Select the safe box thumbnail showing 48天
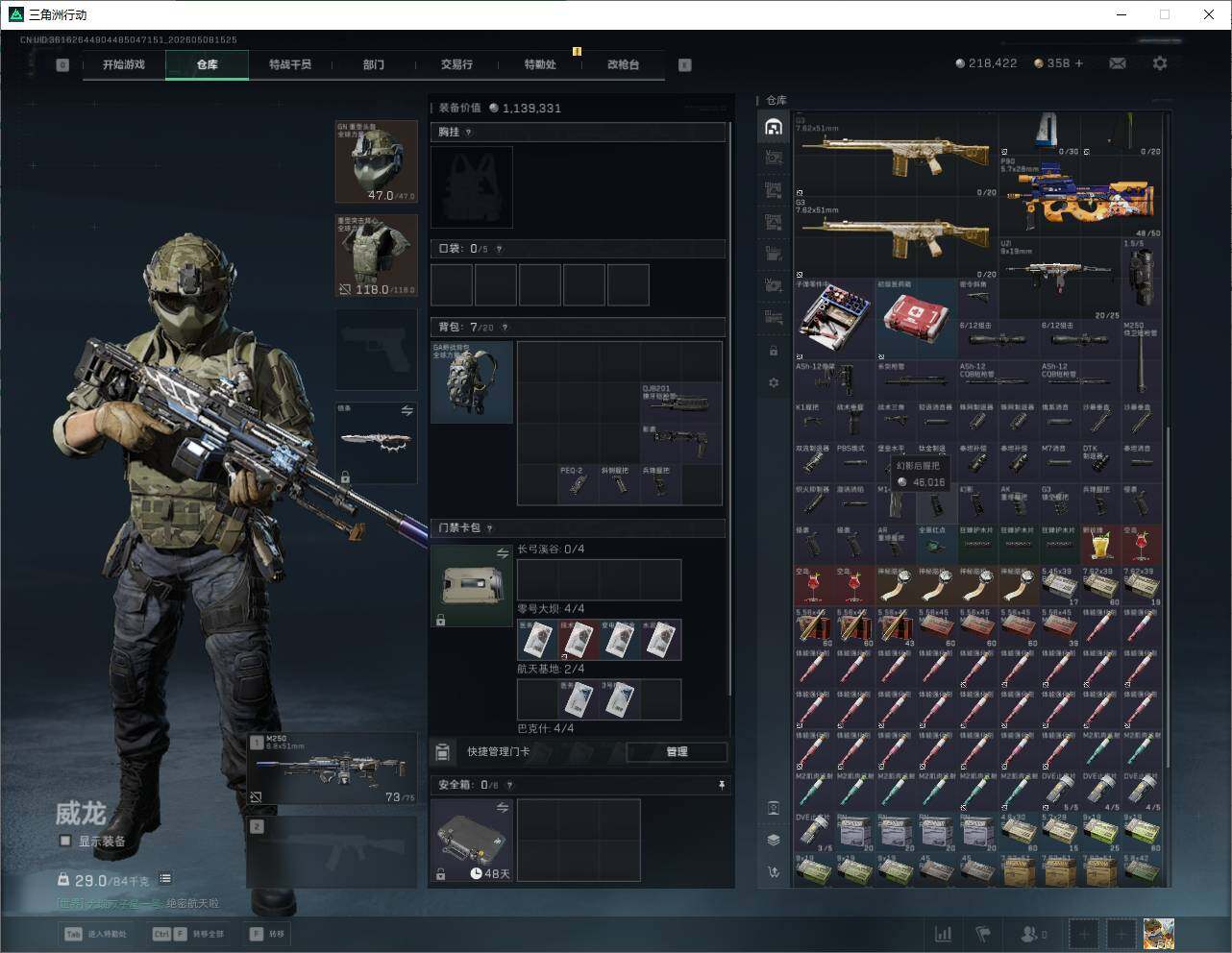 pyautogui.click(x=472, y=841)
